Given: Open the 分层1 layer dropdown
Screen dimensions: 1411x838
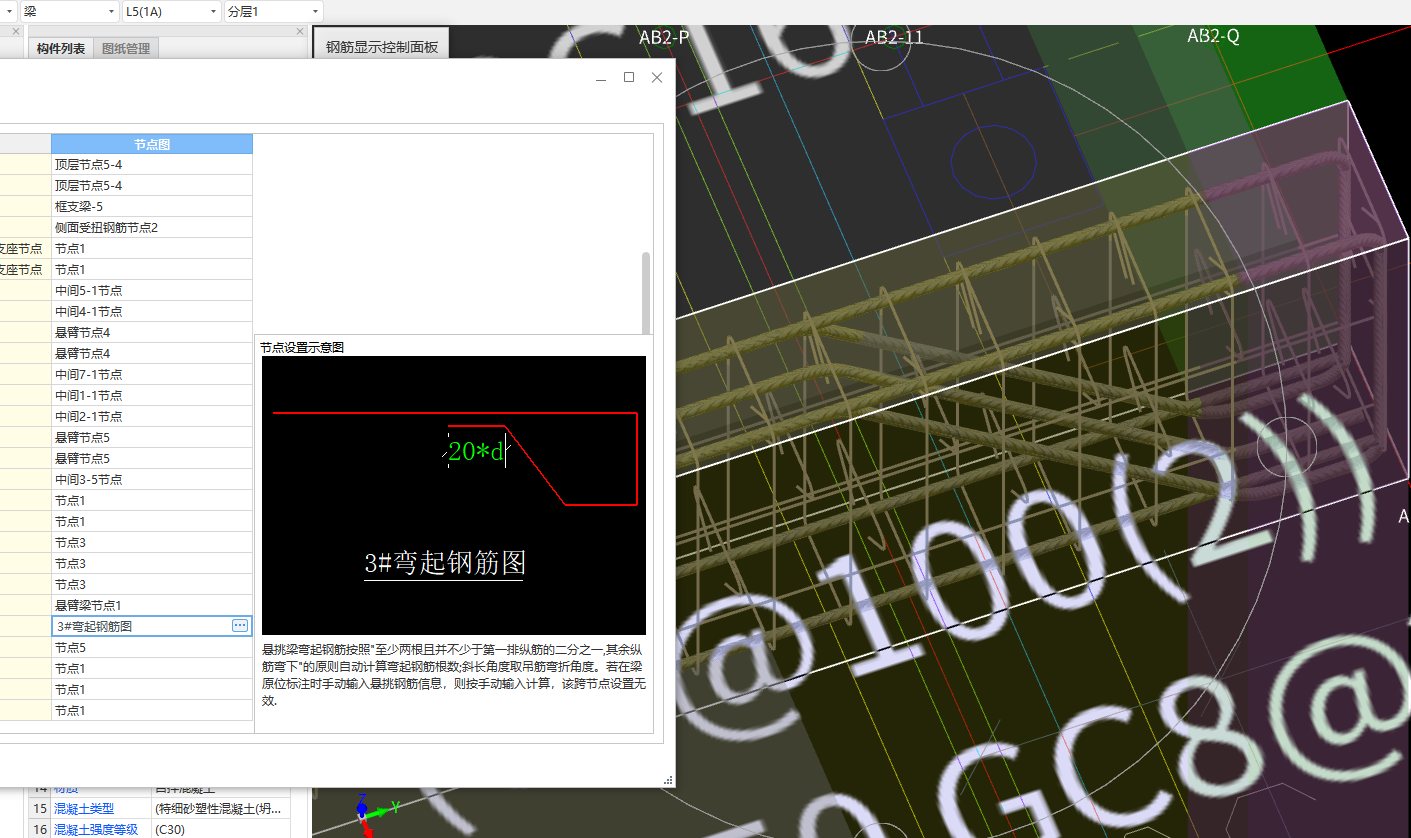Looking at the screenshot, I should tap(273, 11).
